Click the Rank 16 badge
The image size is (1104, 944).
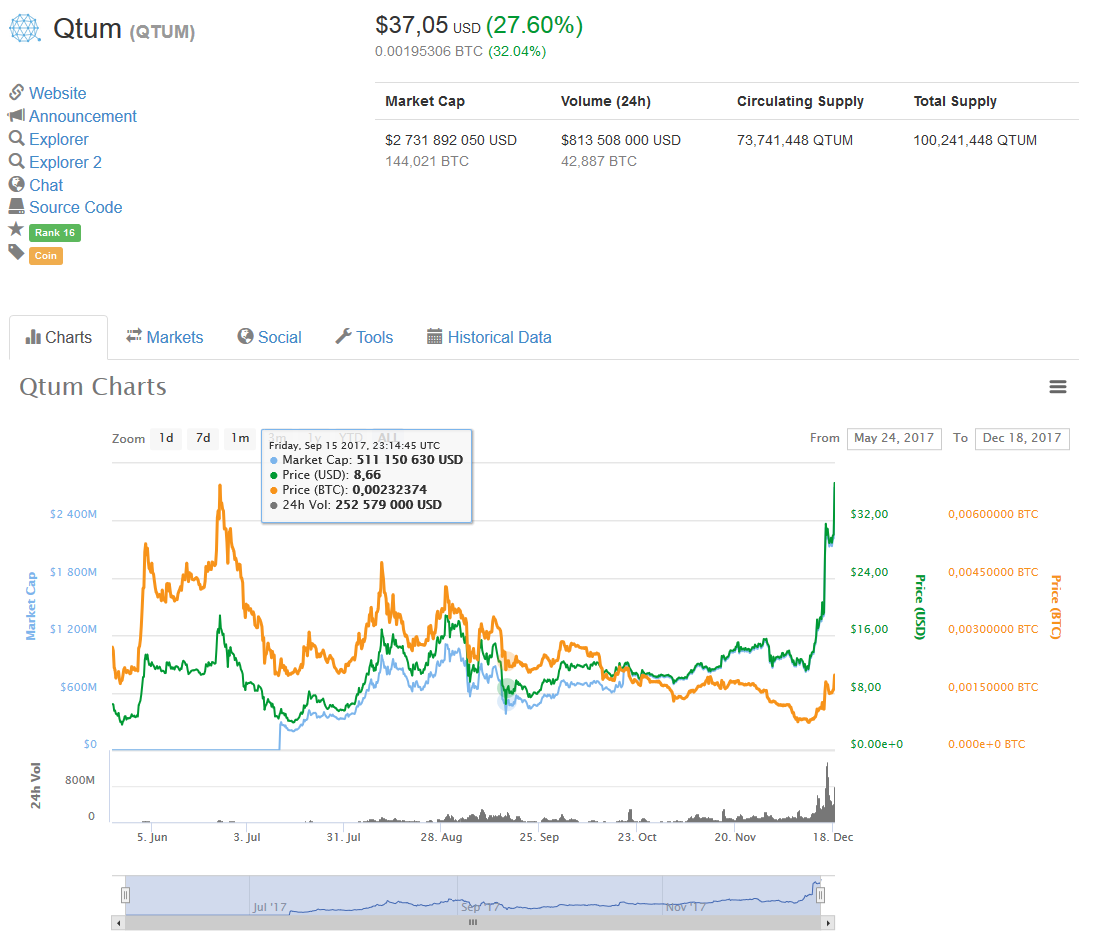click(x=55, y=232)
